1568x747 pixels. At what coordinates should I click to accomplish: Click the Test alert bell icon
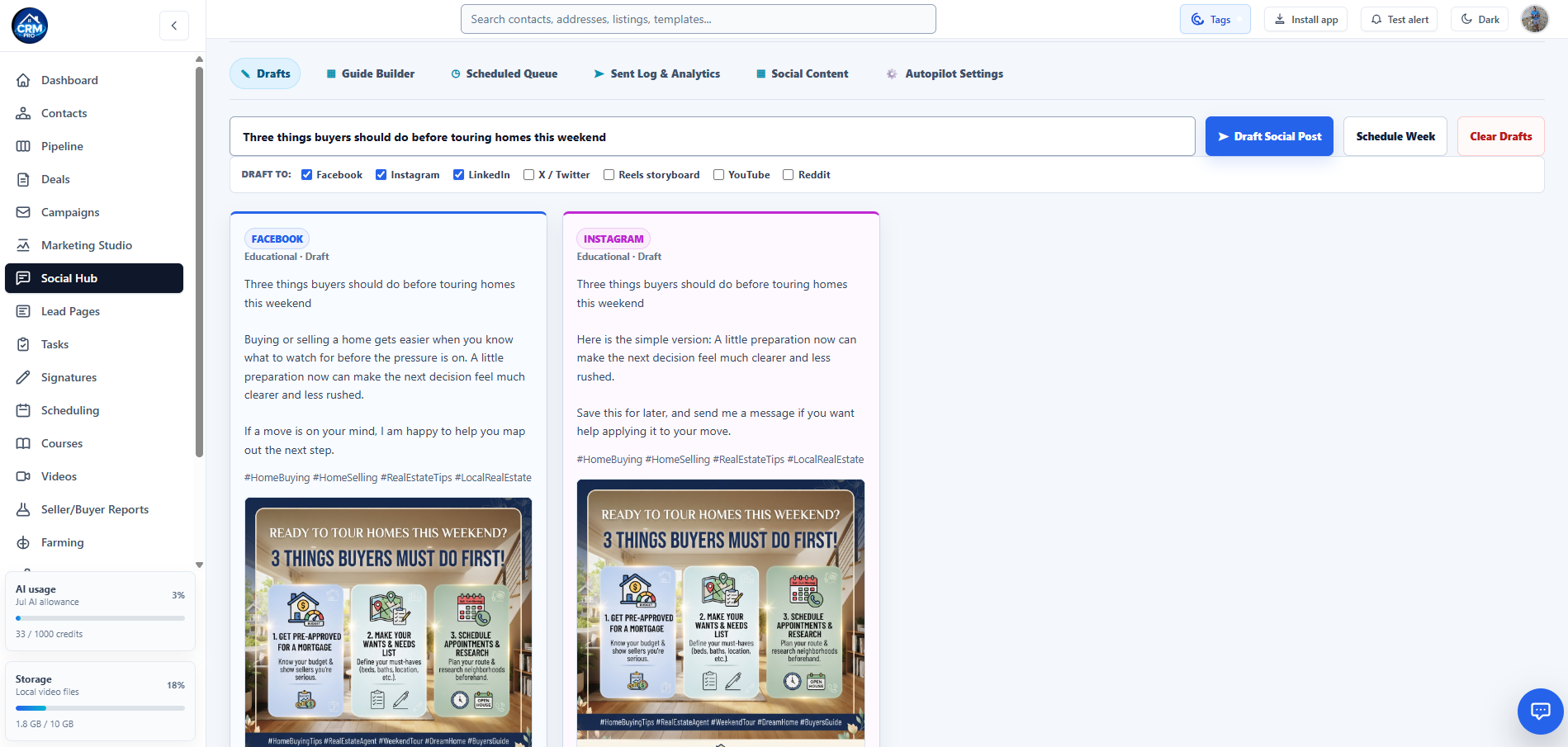(x=1376, y=19)
